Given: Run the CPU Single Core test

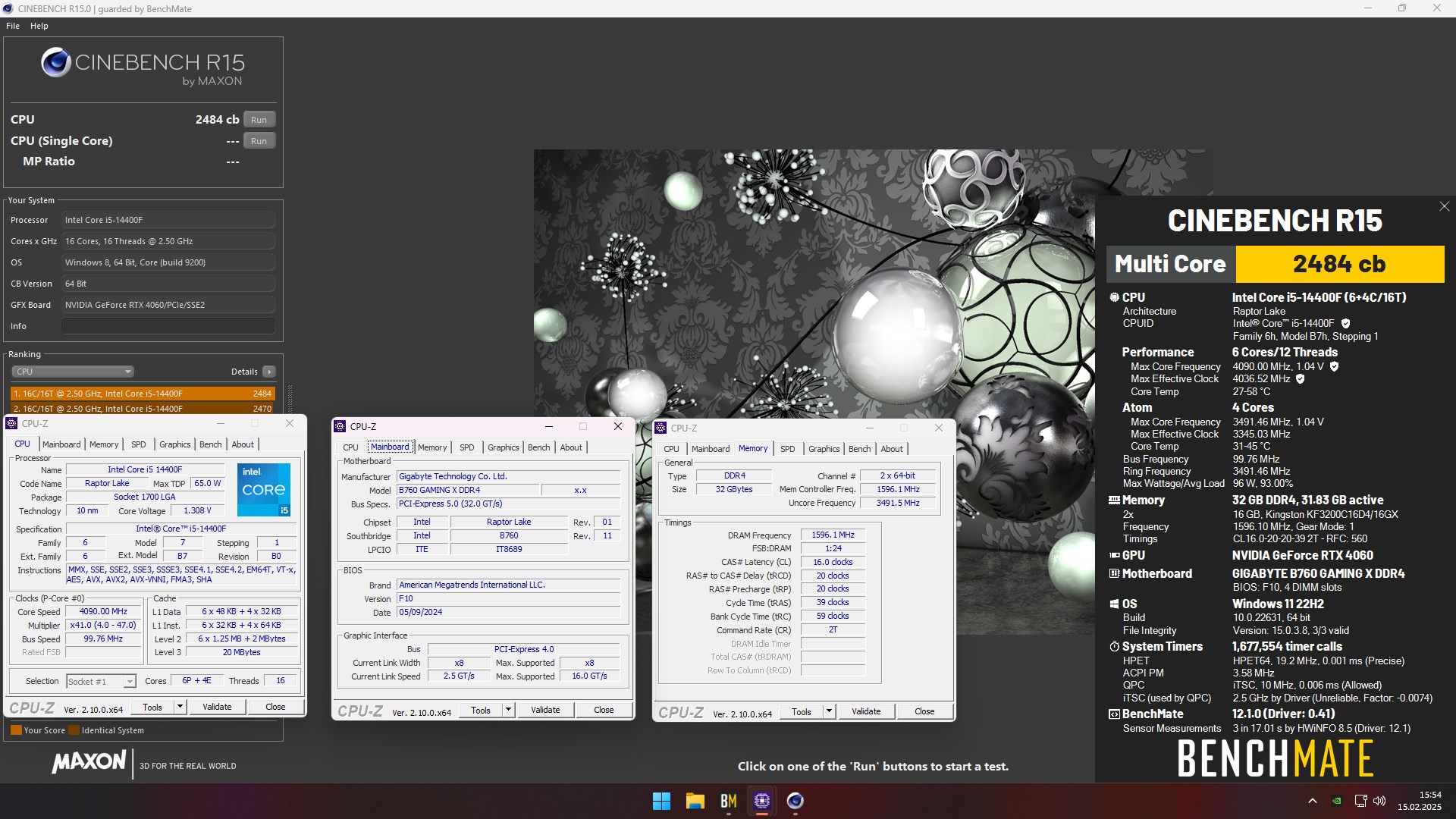Looking at the screenshot, I should tap(259, 141).
